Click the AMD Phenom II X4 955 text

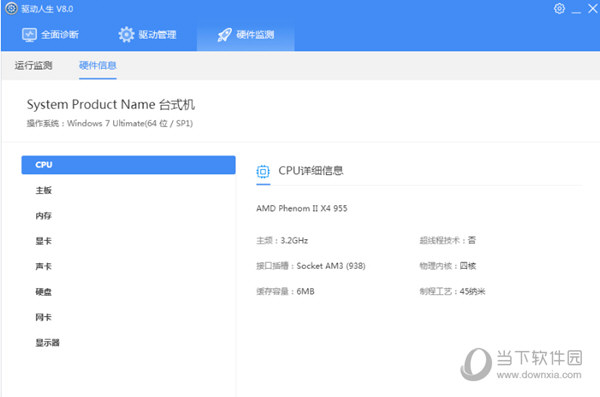pos(302,208)
